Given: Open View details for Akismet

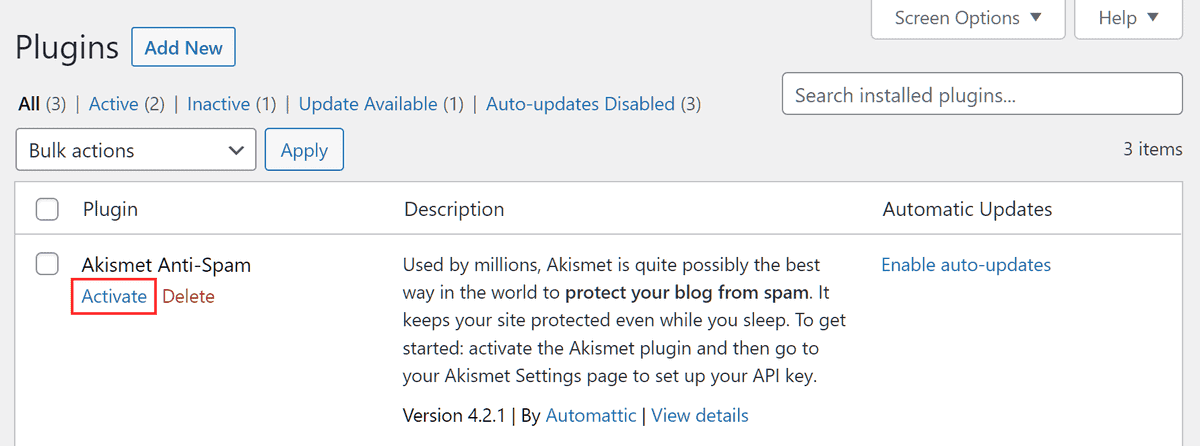Looking at the screenshot, I should point(699,415).
